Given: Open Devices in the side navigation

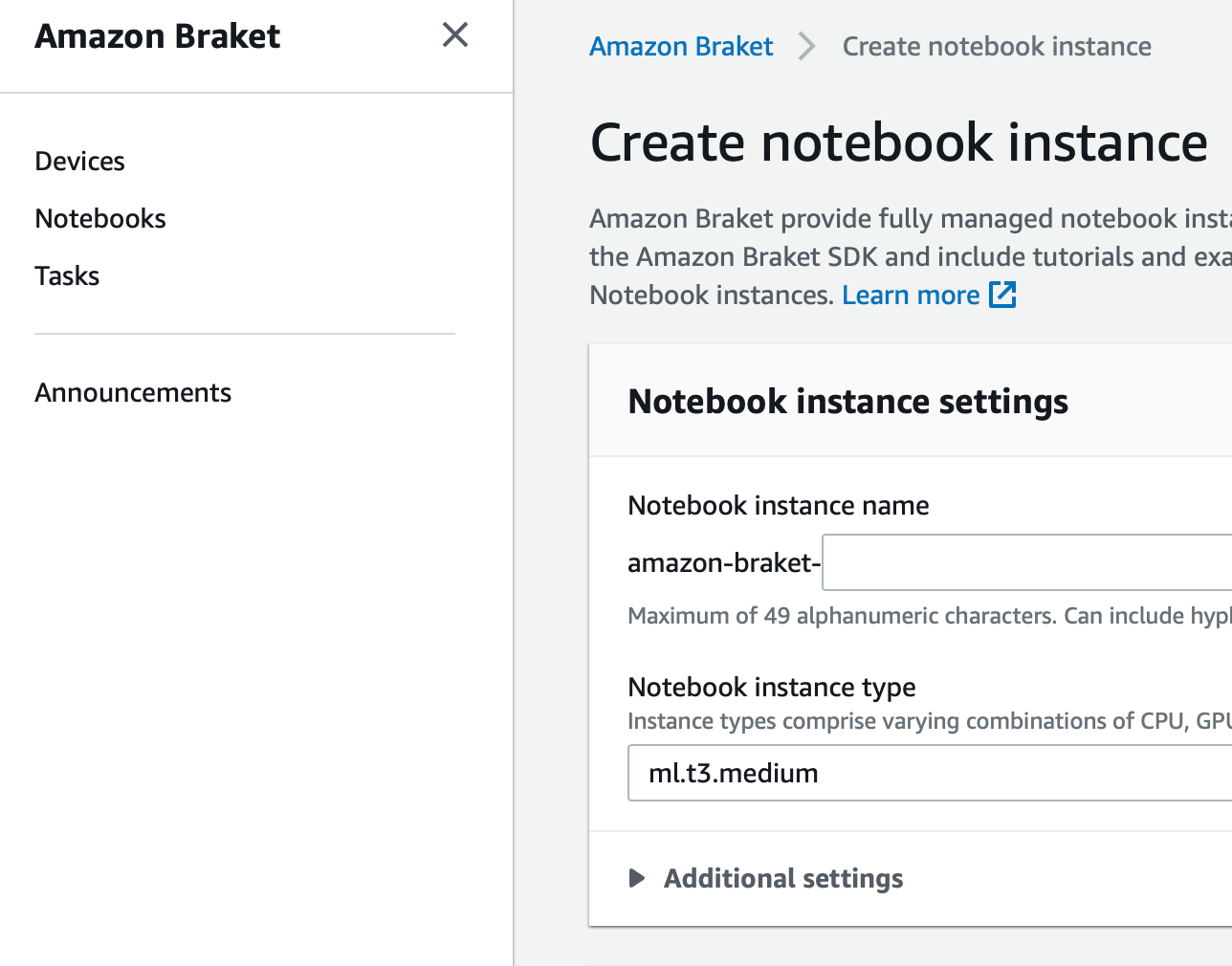Looking at the screenshot, I should 79,161.
